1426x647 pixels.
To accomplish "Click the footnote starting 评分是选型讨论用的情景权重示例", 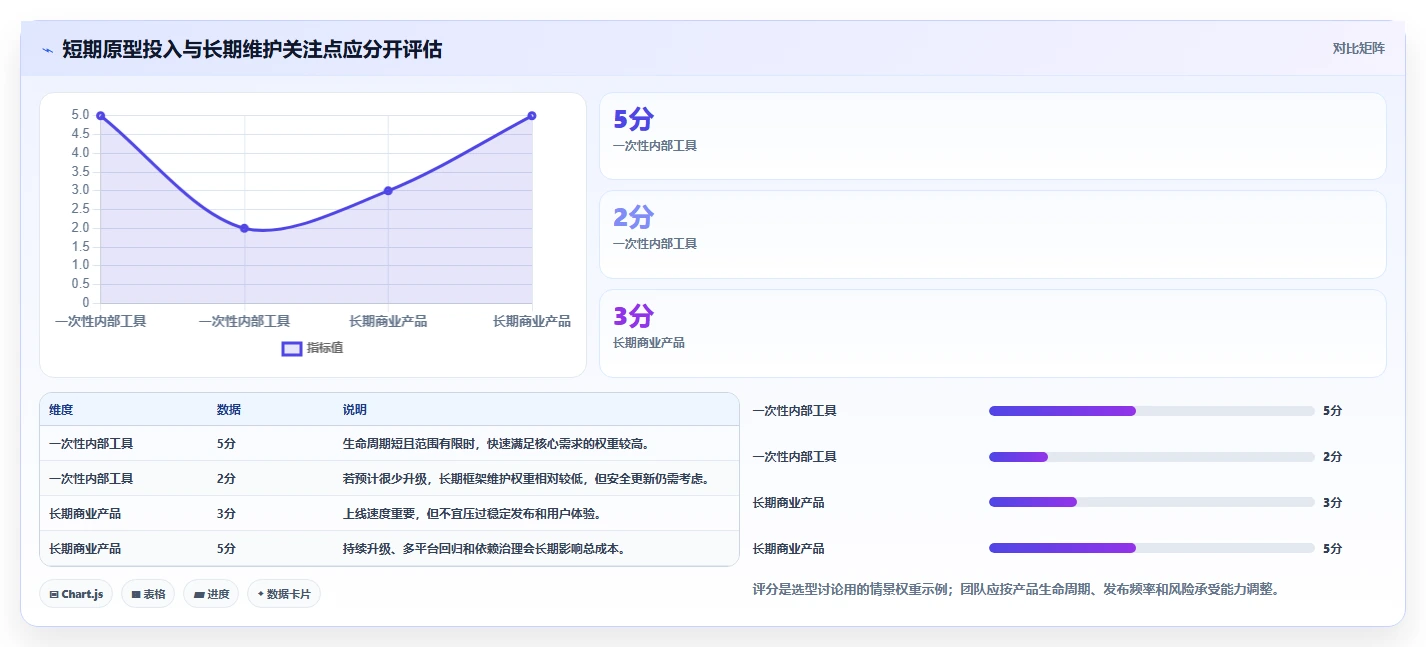I will [x=1016, y=590].
